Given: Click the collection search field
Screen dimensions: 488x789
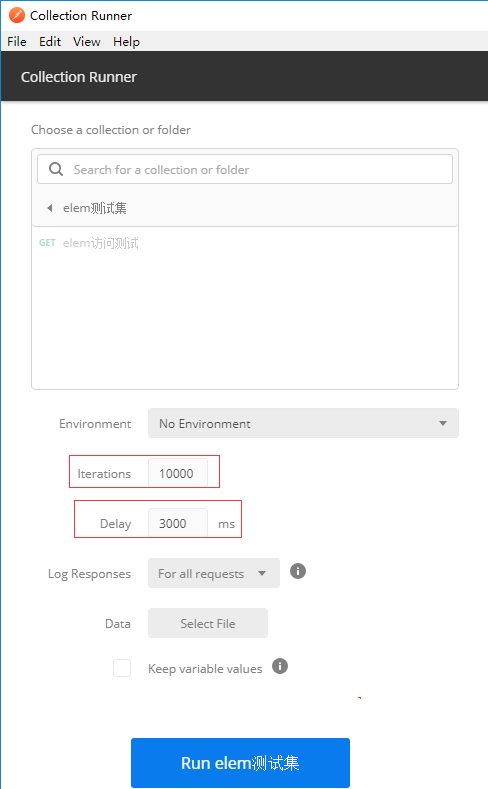Looking at the screenshot, I should [x=245, y=169].
